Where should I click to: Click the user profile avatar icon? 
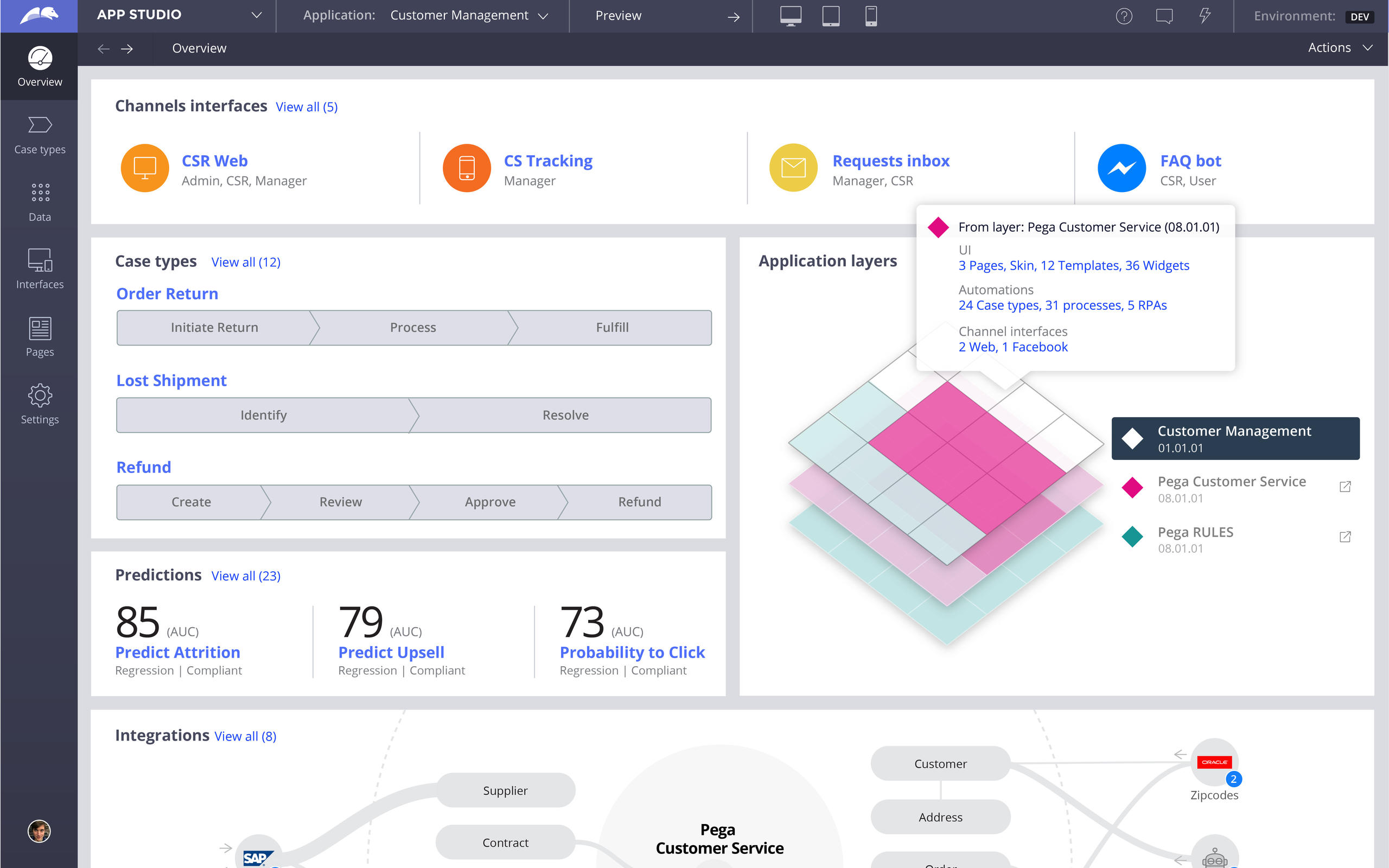coord(39,831)
